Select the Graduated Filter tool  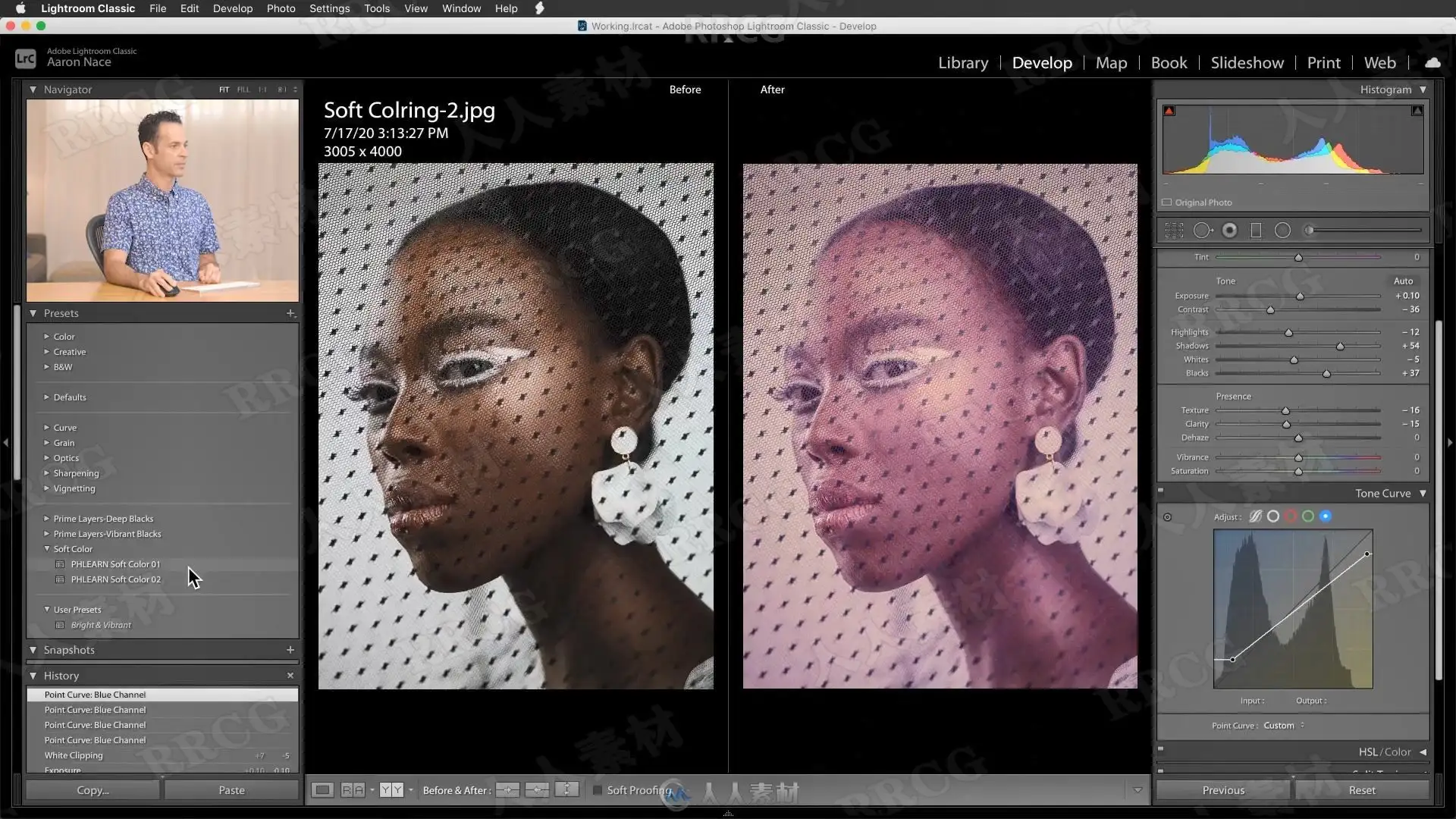1256,231
